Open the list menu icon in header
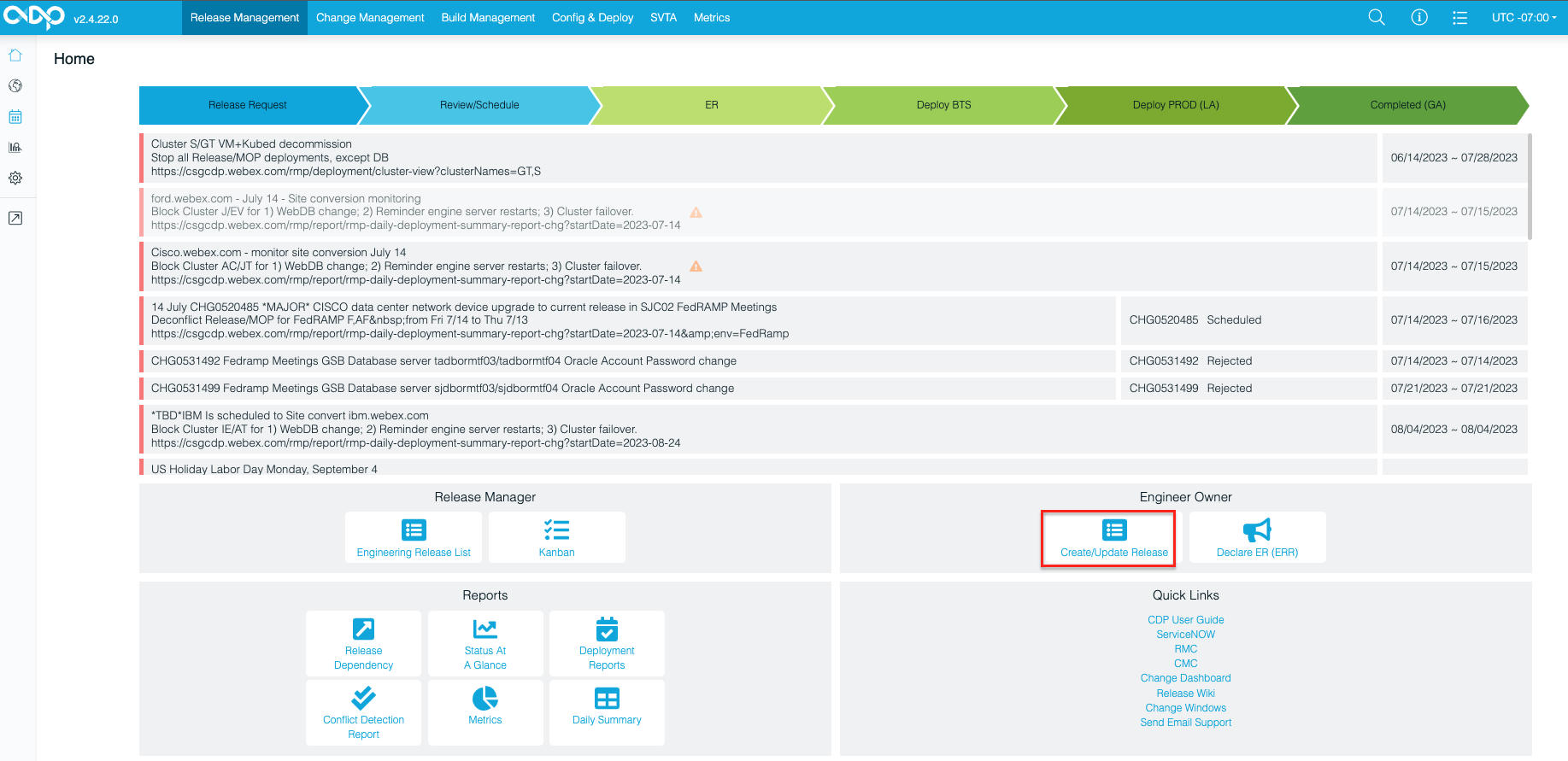The height and width of the screenshot is (761, 1568). [x=1459, y=17]
